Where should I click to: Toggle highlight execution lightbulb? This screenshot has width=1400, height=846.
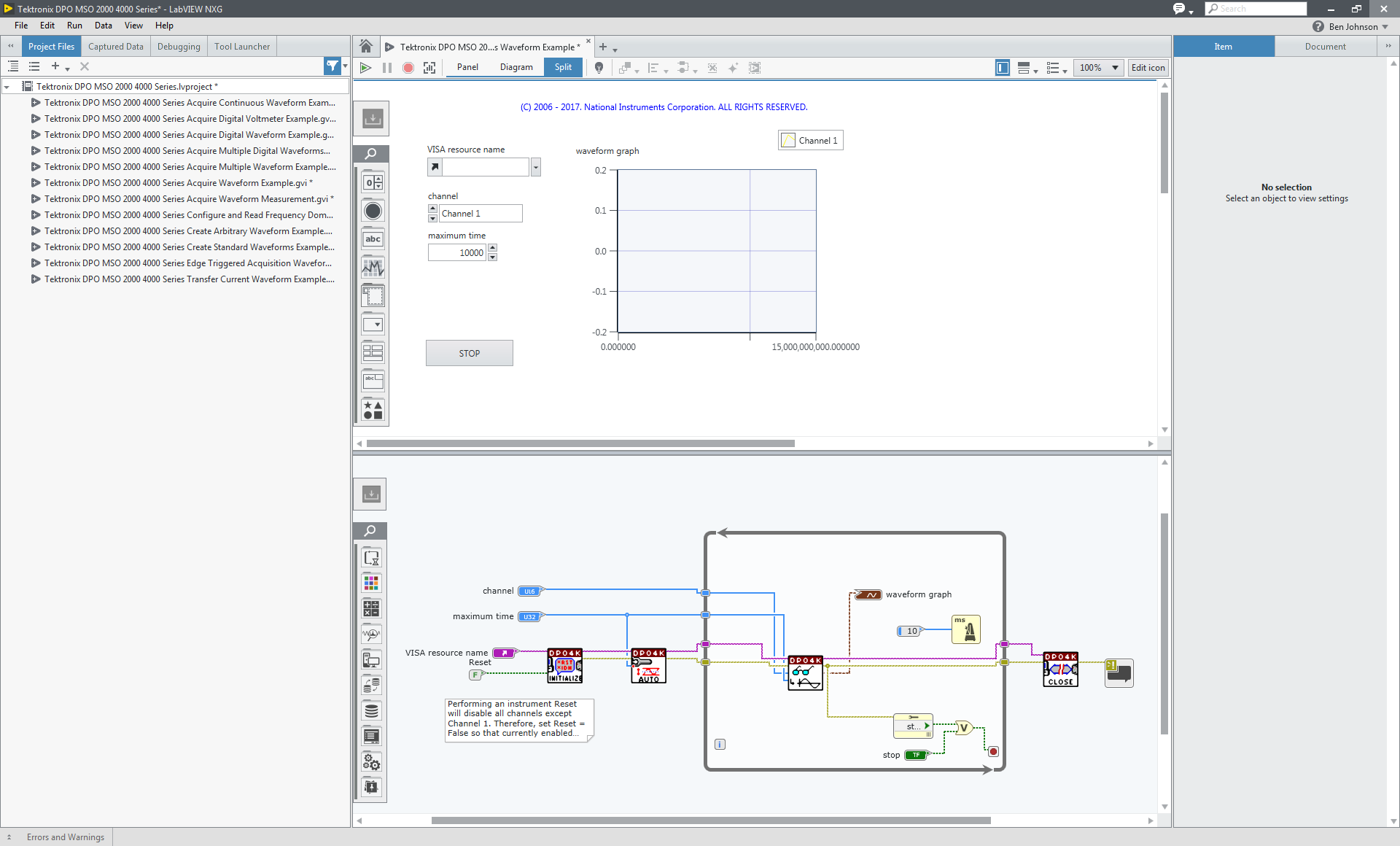(x=599, y=68)
